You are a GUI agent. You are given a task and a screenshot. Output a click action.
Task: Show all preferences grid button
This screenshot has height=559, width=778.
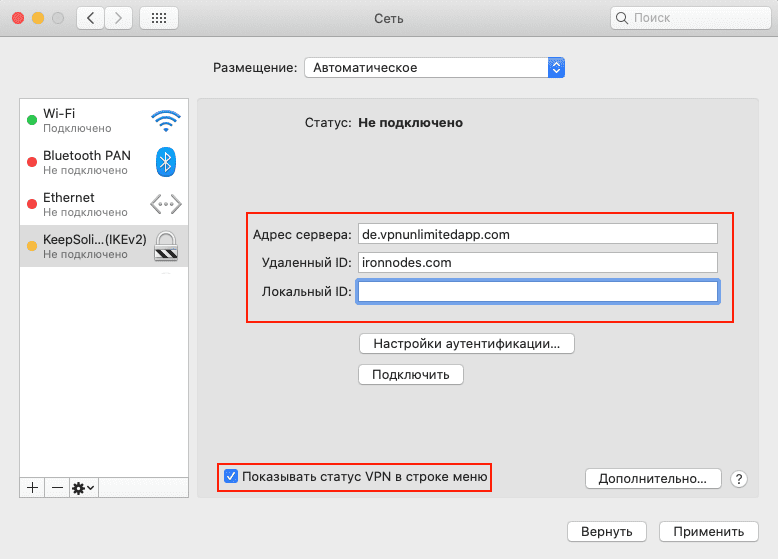point(159,18)
